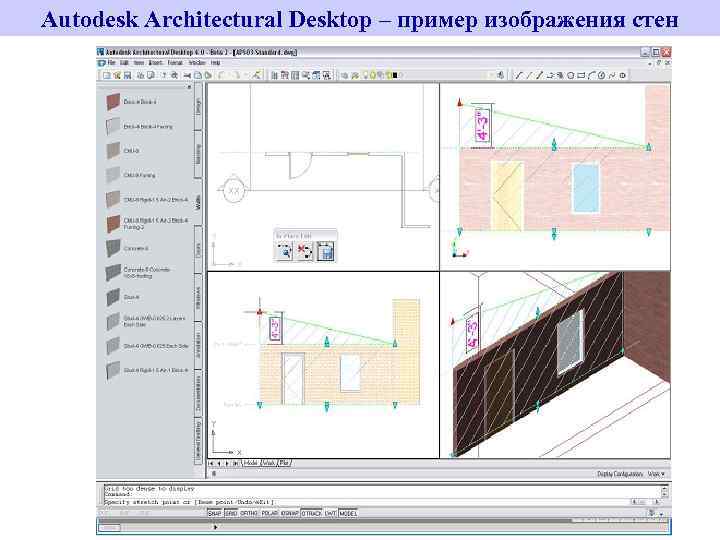The width and height of the screenshot is (720, 540).
Task: Select the Line draw tool
Action: [x=519, y=75]
